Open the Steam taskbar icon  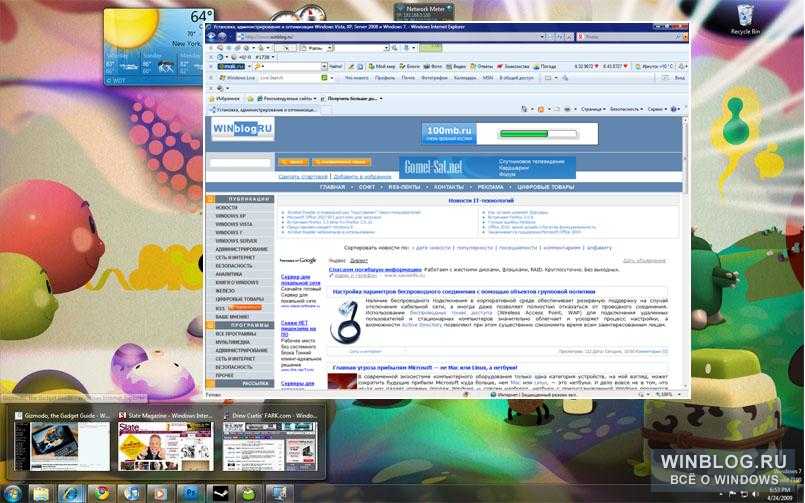pyautogui.click(x=220, y=494)
